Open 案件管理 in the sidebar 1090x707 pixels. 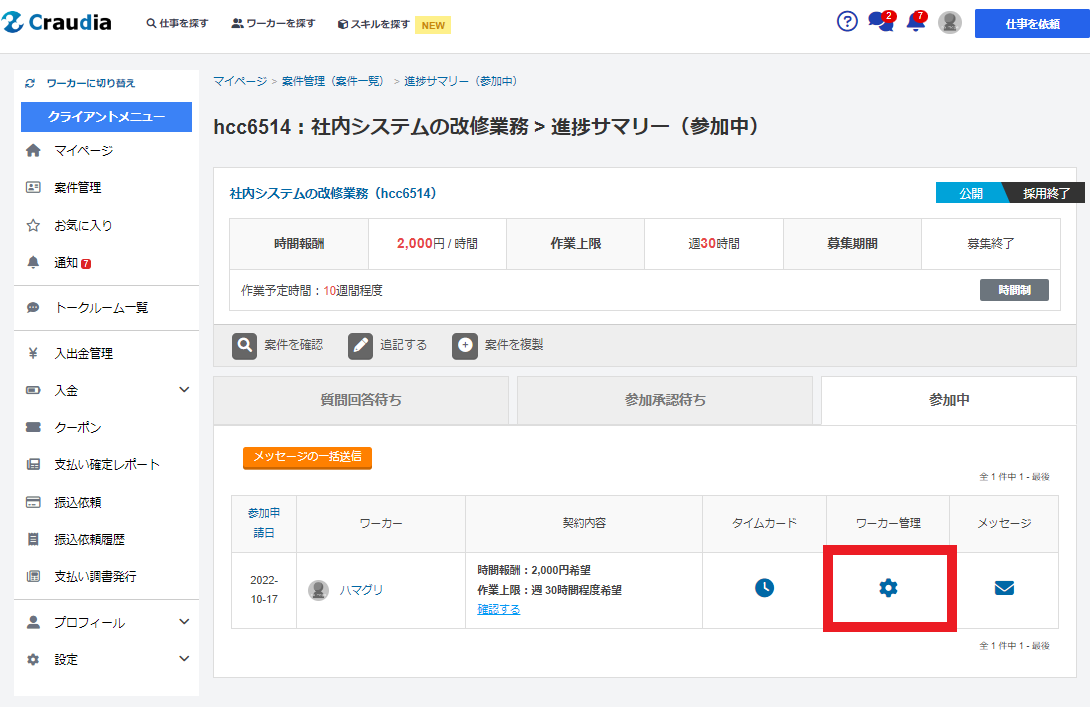[x=77, y=187]
